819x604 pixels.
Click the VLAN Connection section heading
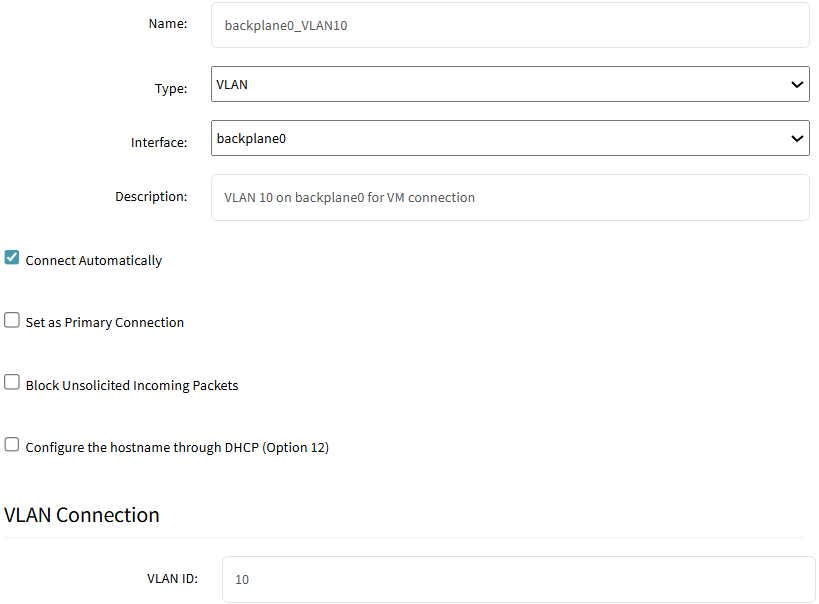pyautogui.click(x=81, y=515)
